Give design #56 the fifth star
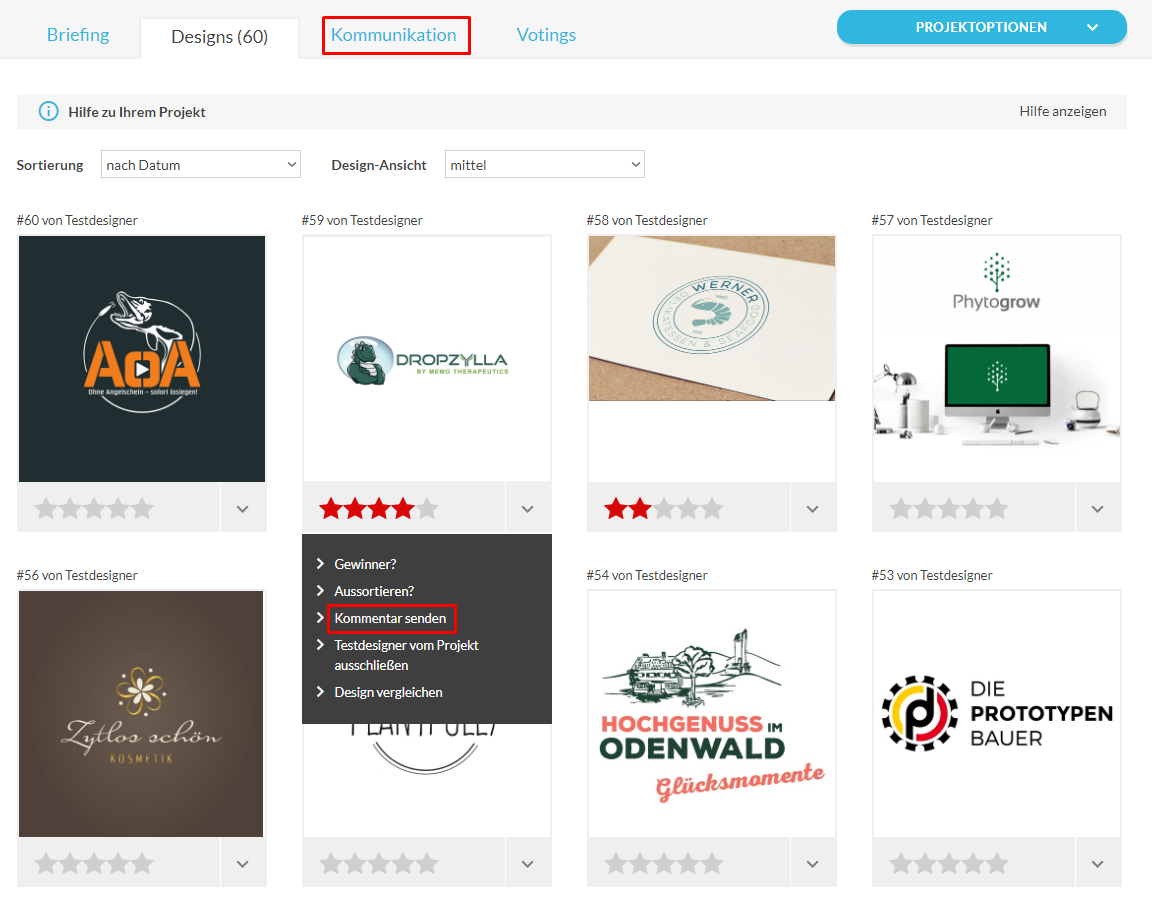 point(143,864)
